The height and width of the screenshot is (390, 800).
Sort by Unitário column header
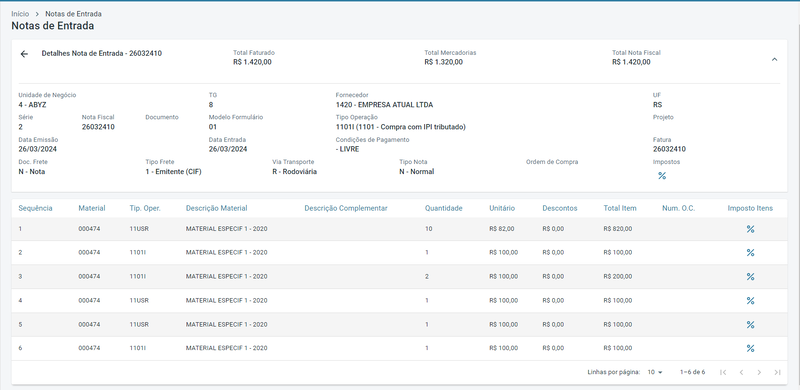502,208
